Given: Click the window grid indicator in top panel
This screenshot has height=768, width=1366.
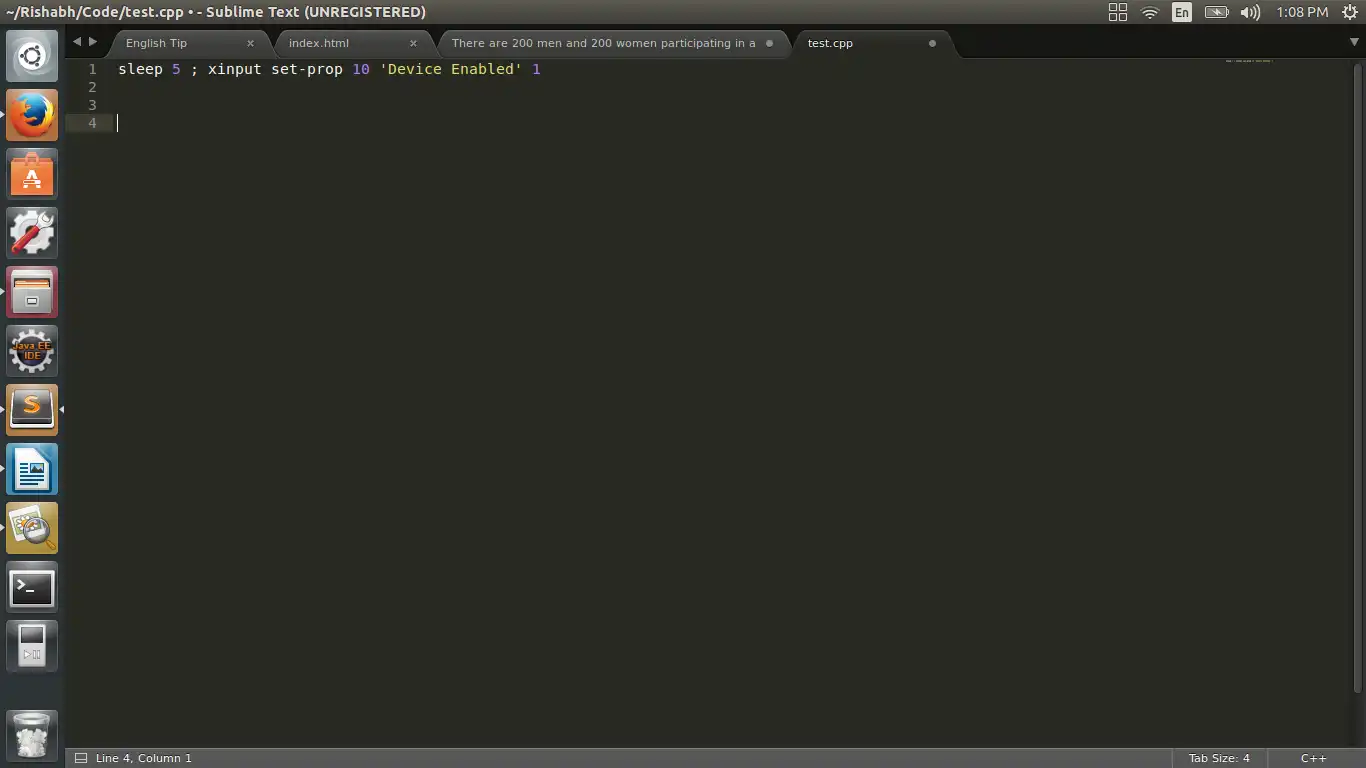Looking at the screenshot, I should (1118, 12).
